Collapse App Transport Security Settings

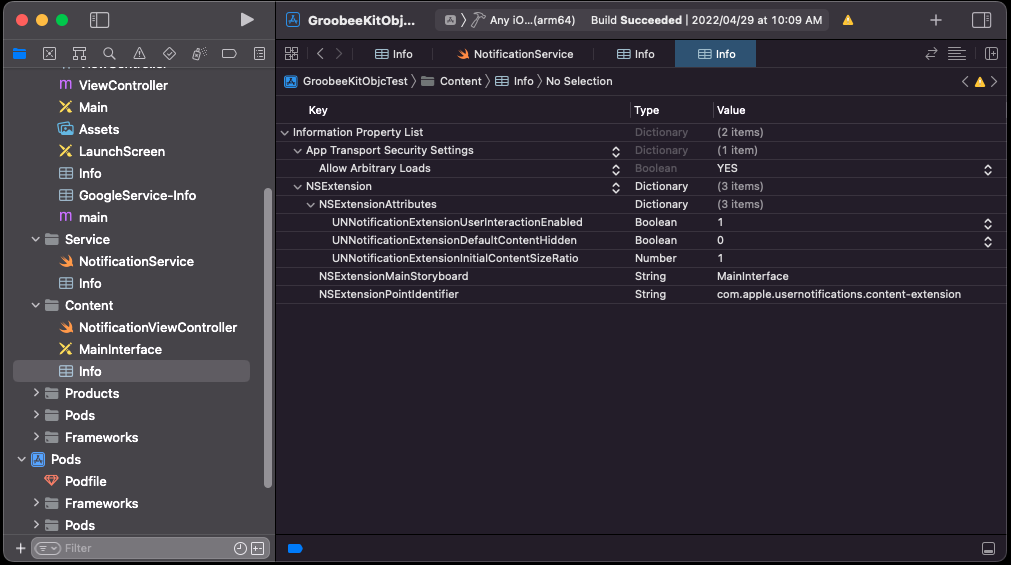(297, 150)
